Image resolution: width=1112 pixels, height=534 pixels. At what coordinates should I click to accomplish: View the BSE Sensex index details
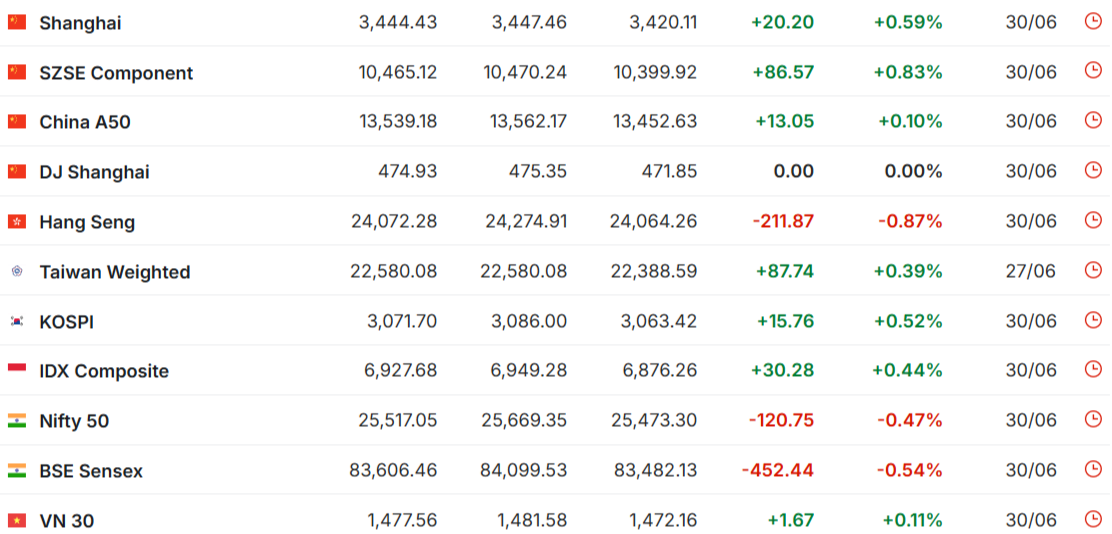[x=91, y=471]
